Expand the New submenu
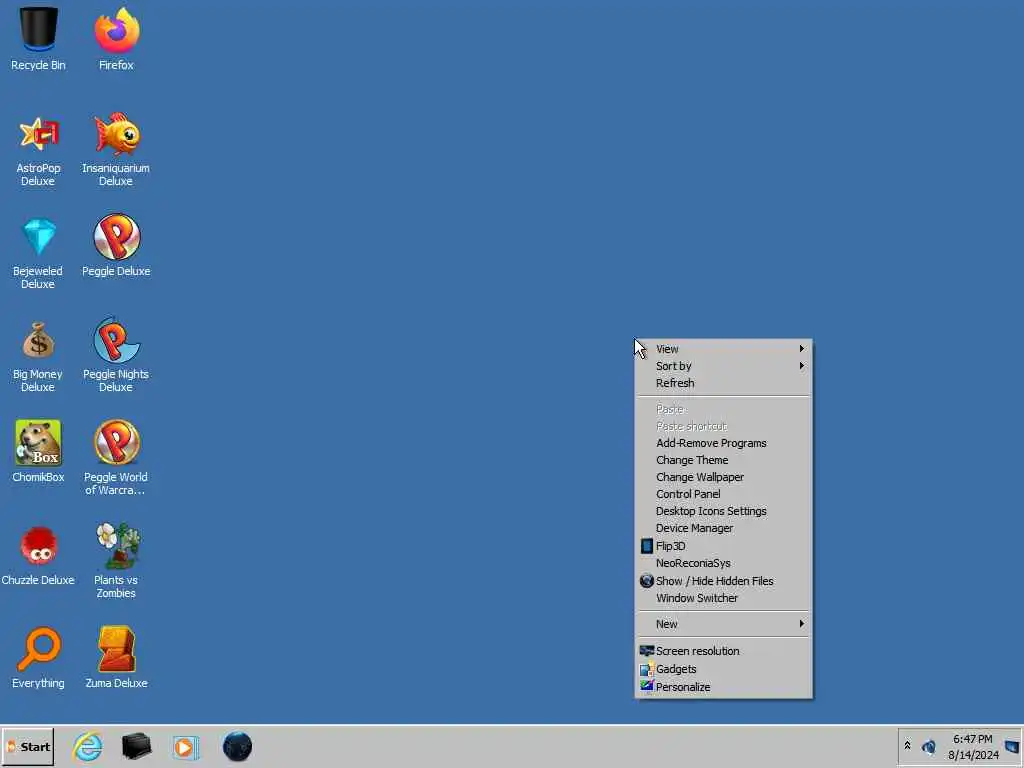The height and width of the screenshot is (768, 1024). (724, 624)
